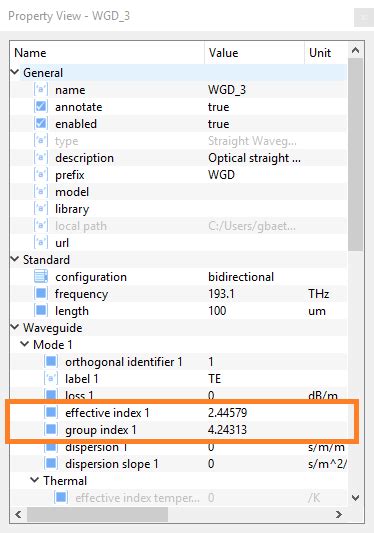Viewport: 374px width, 533px height.
Task: Click the number icon beside group index 1
Action: coord(51,429)
